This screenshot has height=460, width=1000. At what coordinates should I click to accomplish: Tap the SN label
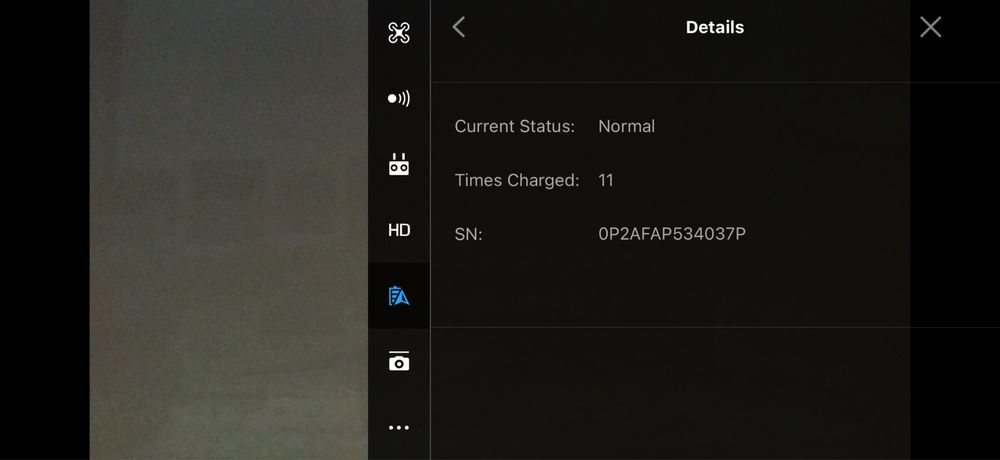point(468,235)
